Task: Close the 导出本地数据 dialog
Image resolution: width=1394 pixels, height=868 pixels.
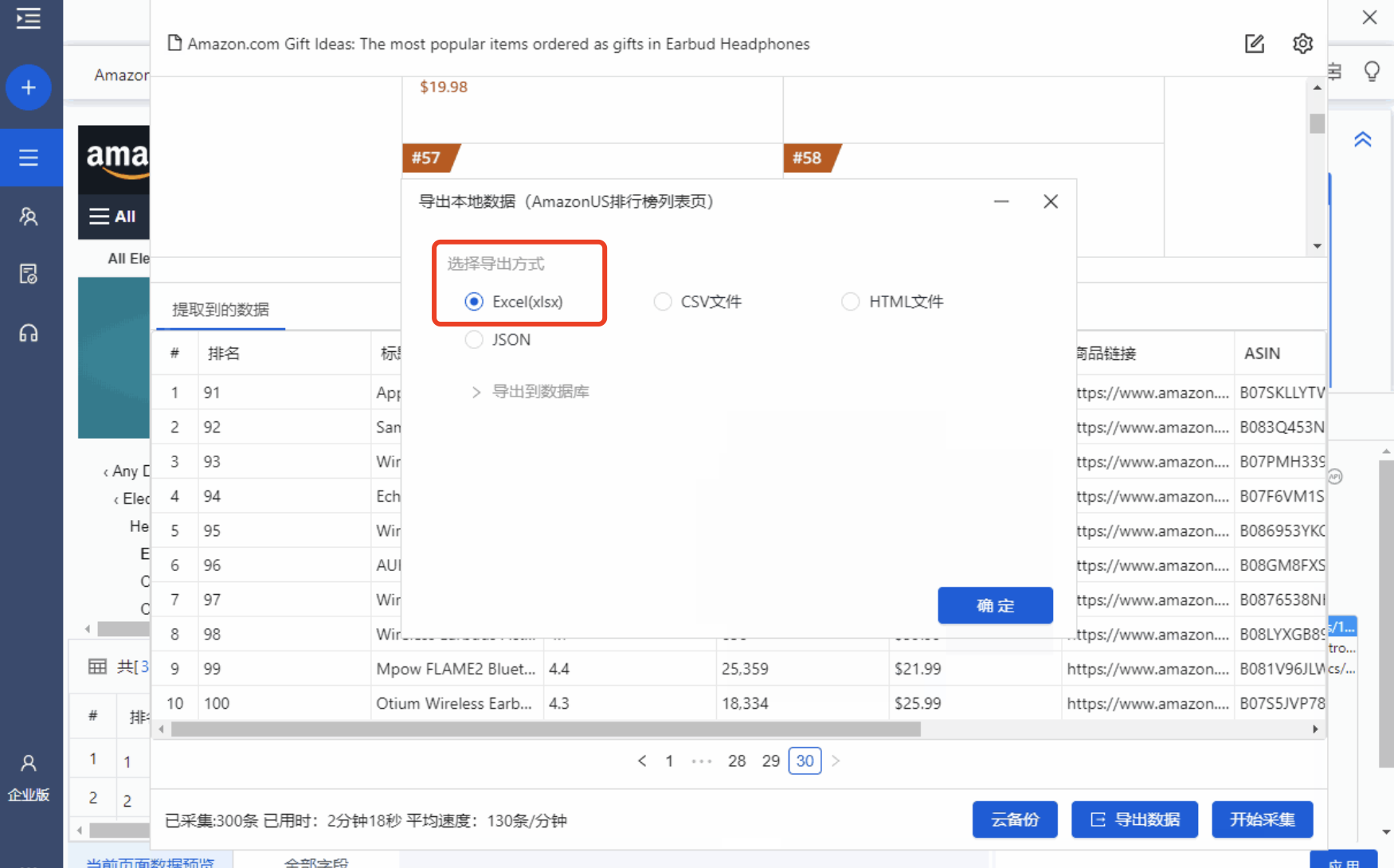Action: 1051,201
